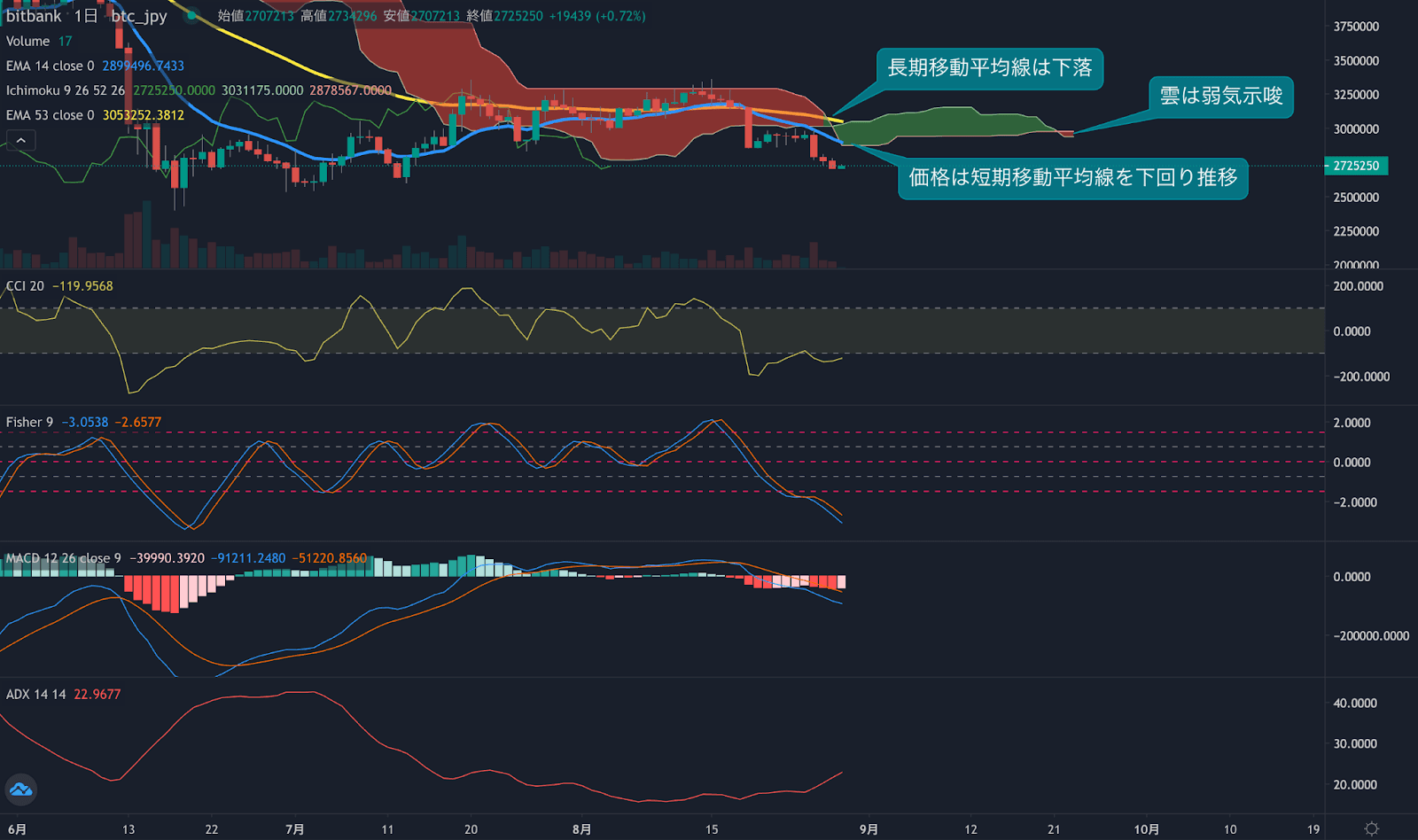This screenshot has width=1418, height=840.
Task: Click the 価格は短期移動平均線を下回り推移 callout
Action: click(1072, 178)
